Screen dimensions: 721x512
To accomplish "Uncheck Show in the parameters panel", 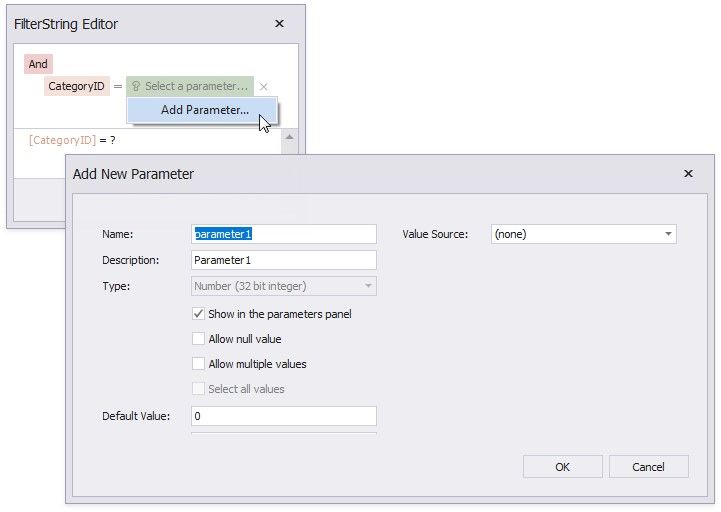I will (198, 314).
